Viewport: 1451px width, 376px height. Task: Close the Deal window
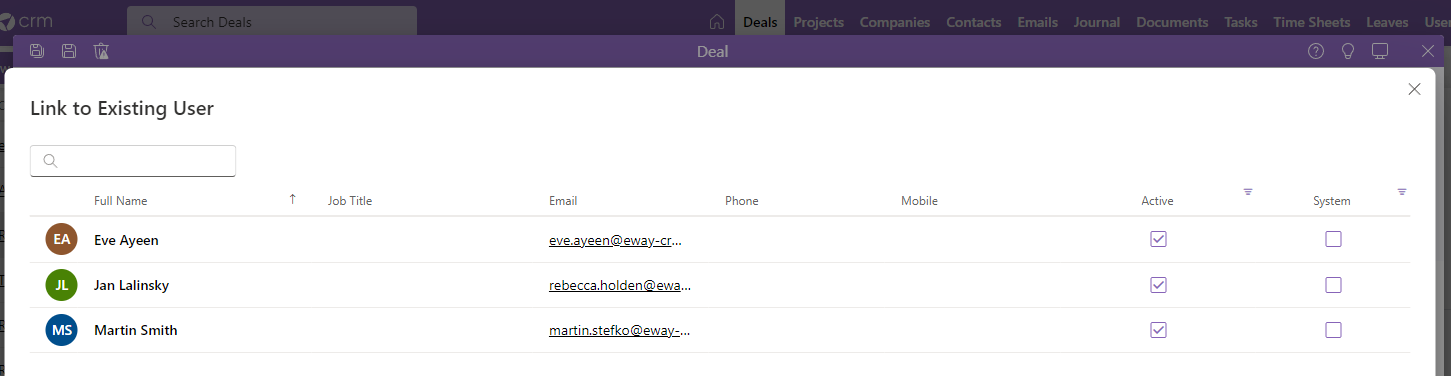pyautogui.click(x=1428, y=51)
